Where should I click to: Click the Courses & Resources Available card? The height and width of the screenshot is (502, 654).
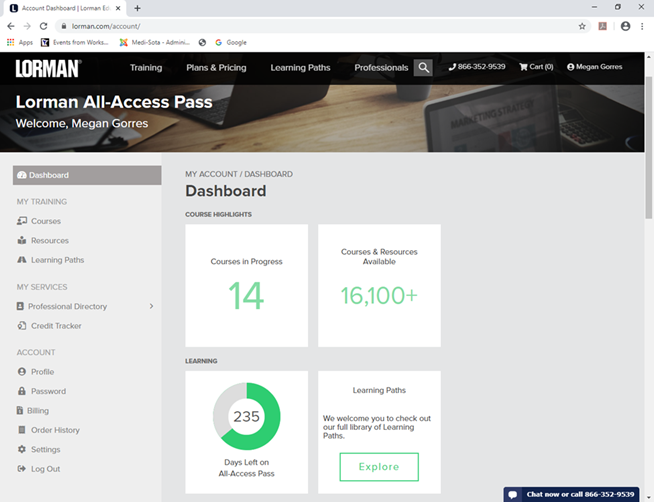(x=379, y=286)
